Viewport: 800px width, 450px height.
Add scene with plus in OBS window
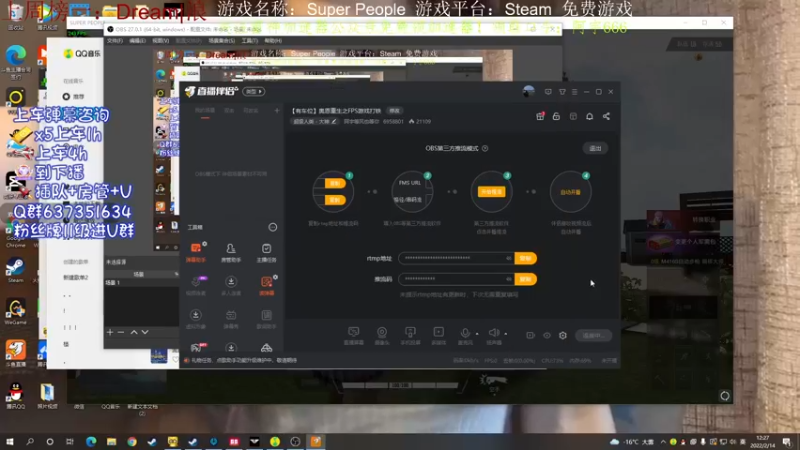(x=110, y=332)
